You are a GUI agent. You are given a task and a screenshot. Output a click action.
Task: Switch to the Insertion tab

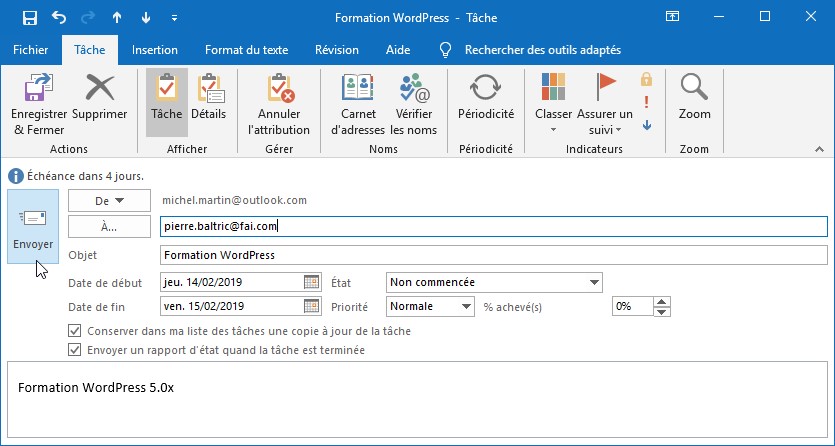tap(155, 50)
